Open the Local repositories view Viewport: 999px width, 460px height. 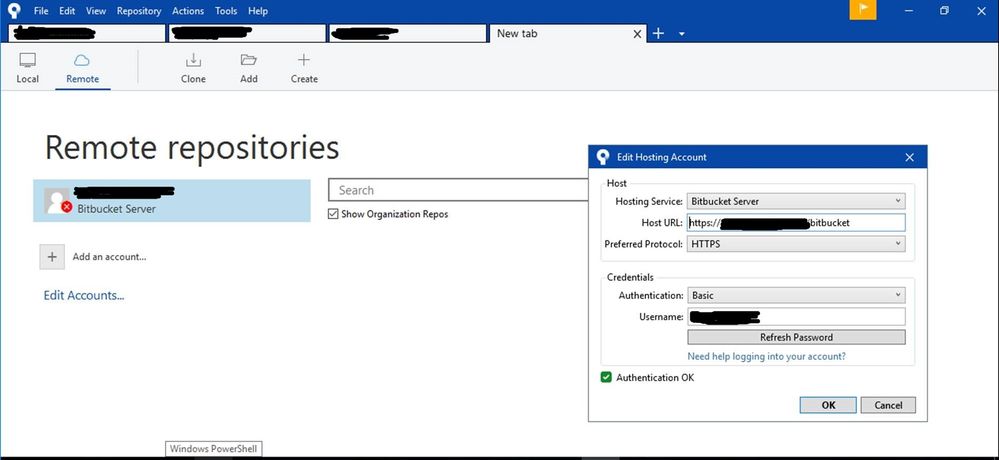[x=27, y=68]
